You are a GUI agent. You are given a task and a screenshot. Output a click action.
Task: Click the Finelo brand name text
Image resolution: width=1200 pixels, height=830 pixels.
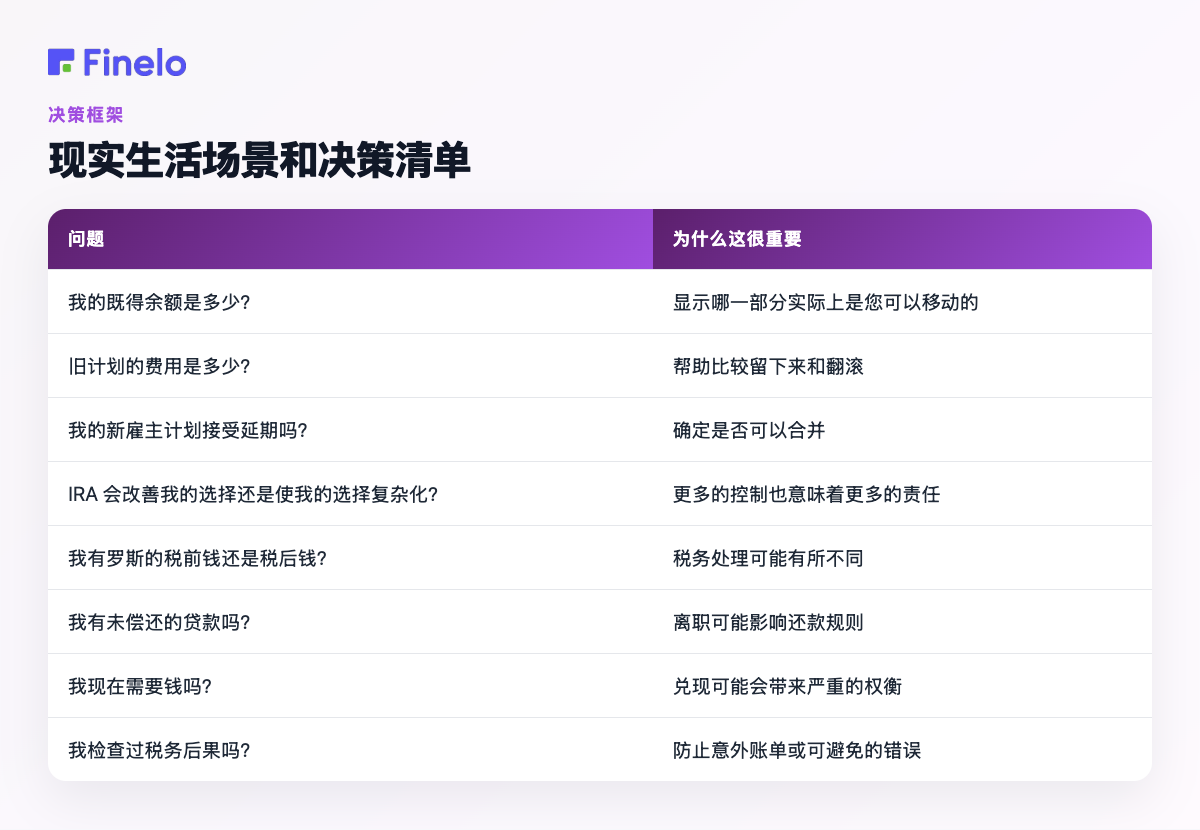pos(135,62)
